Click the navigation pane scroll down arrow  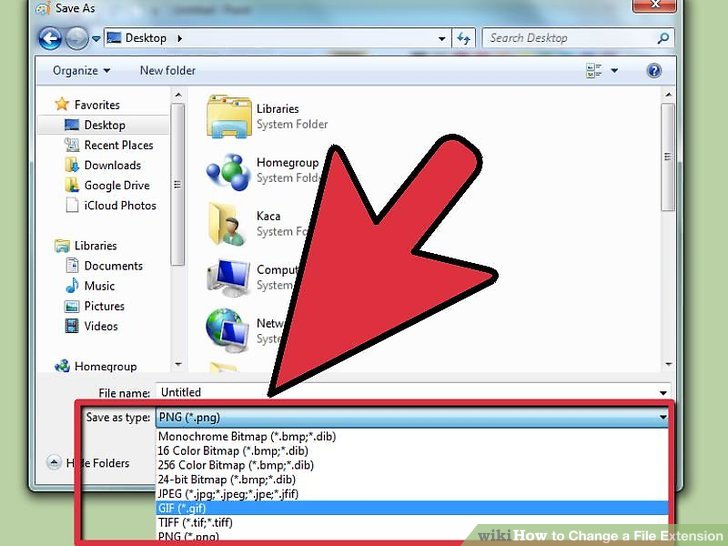(178, 364)
